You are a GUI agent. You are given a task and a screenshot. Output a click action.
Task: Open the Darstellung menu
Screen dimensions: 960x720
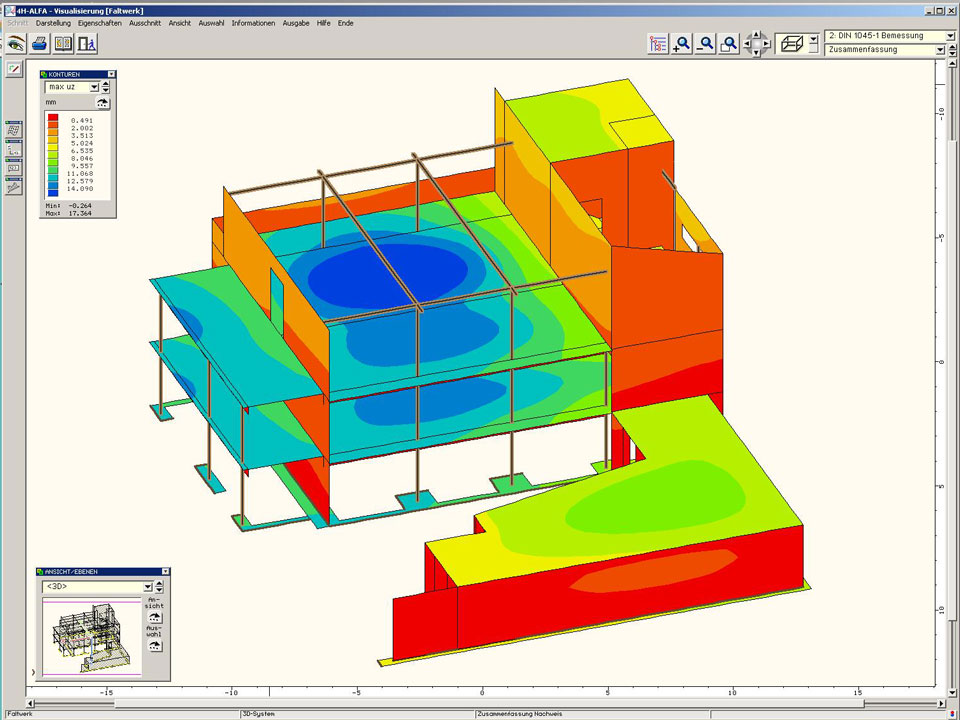(x=52, y=22)
